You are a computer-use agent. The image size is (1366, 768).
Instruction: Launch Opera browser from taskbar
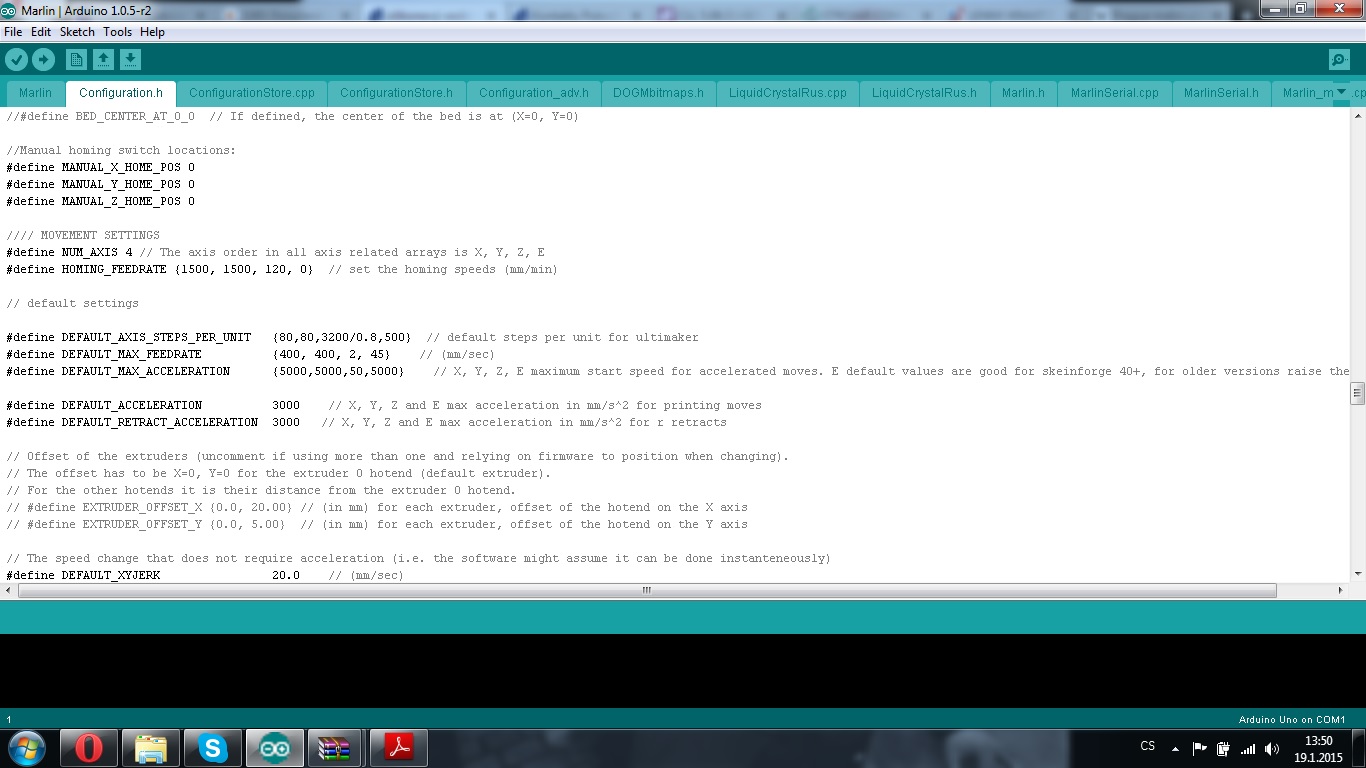pos(88,747)
